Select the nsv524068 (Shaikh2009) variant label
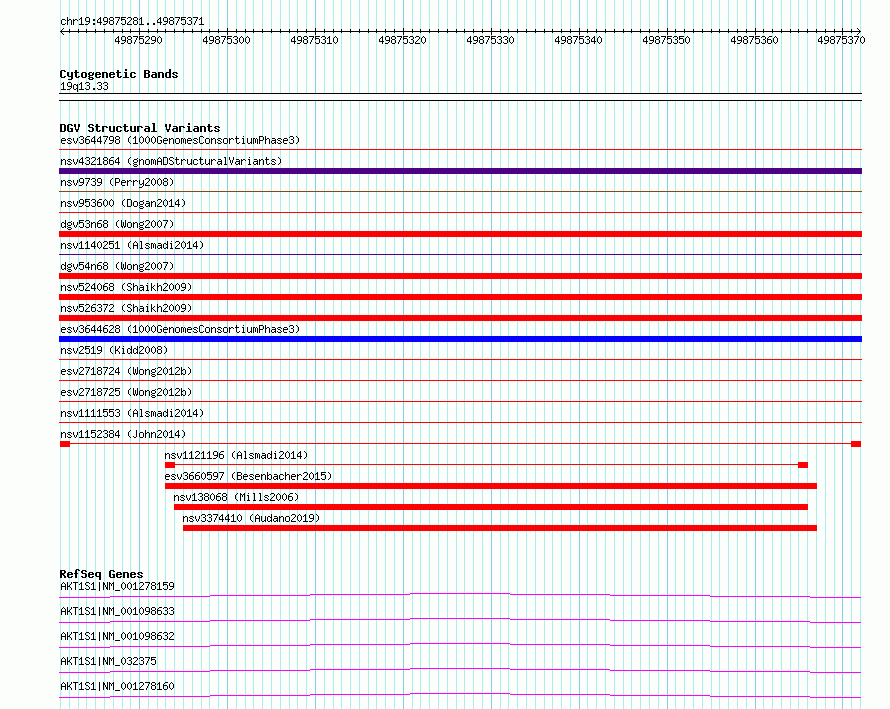 tap(126, 287)
